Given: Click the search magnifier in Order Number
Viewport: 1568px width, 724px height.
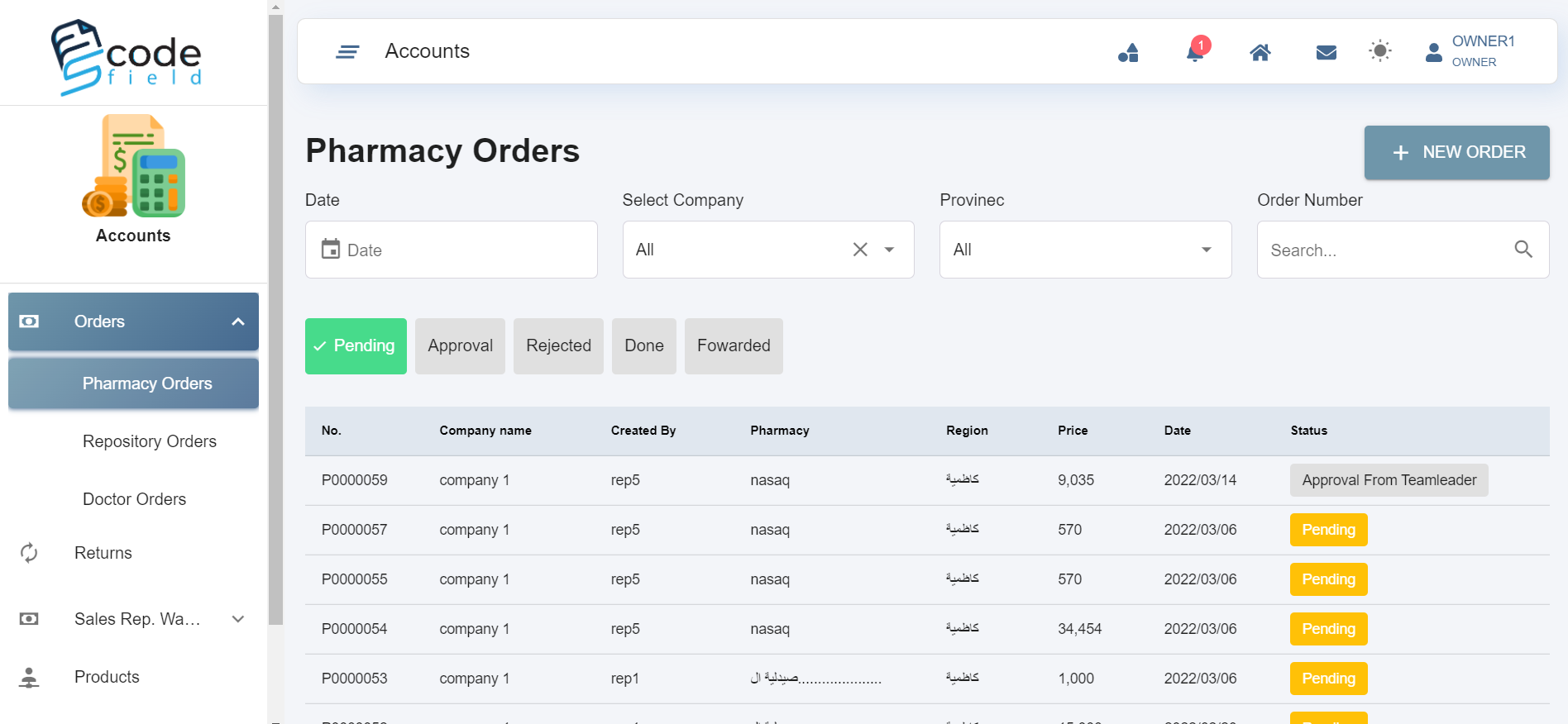Looking at the screenshot, I should [x=1523, y=250].
